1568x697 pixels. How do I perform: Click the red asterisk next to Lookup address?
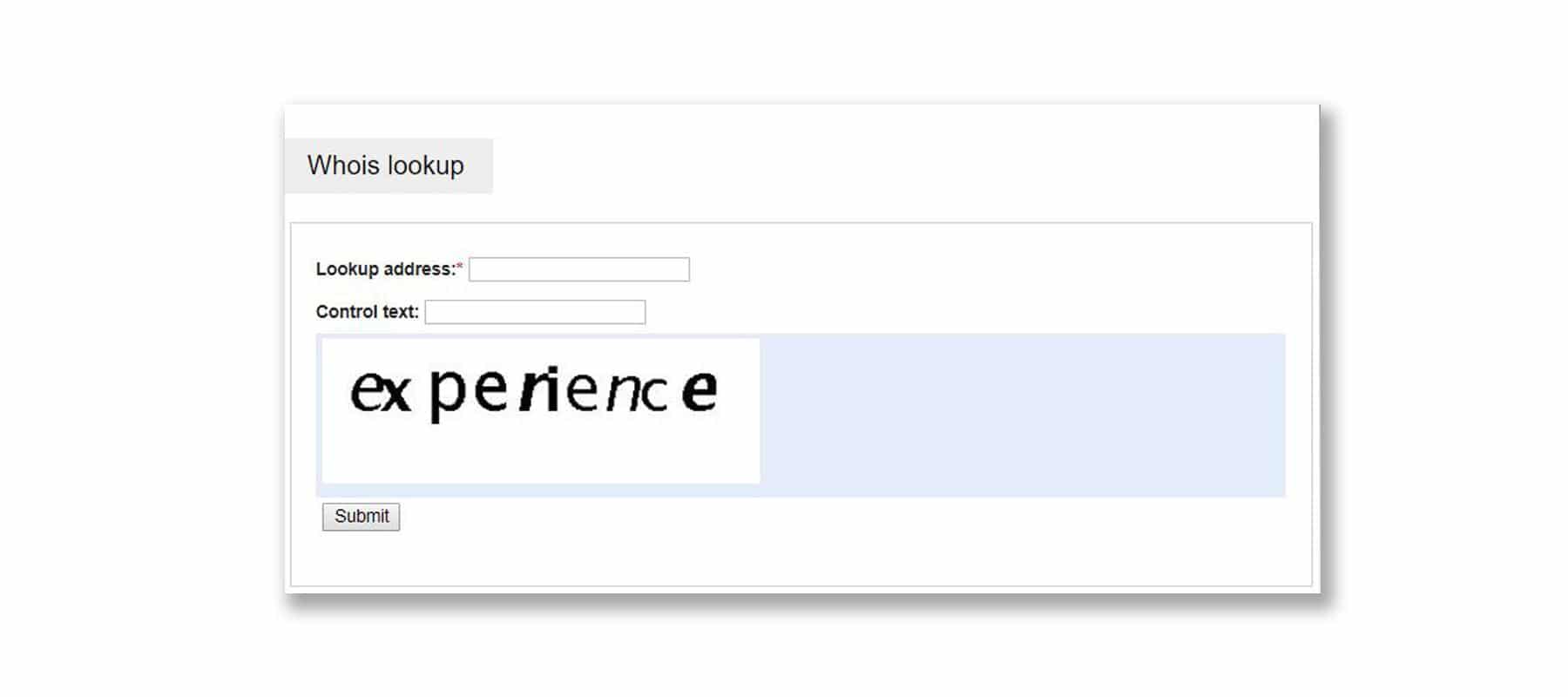pos(459,264)
